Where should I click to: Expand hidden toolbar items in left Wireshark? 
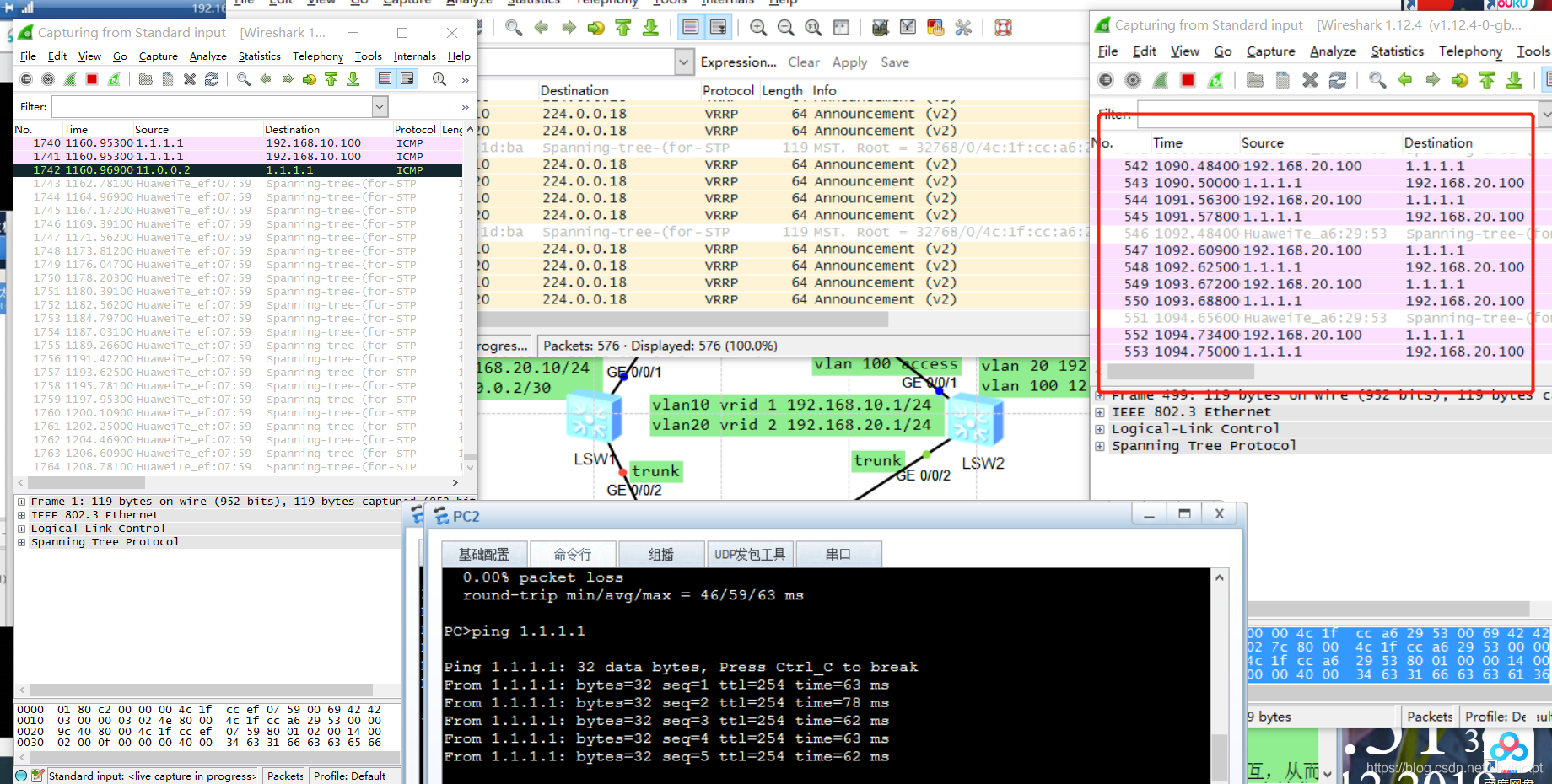[465, 80]
